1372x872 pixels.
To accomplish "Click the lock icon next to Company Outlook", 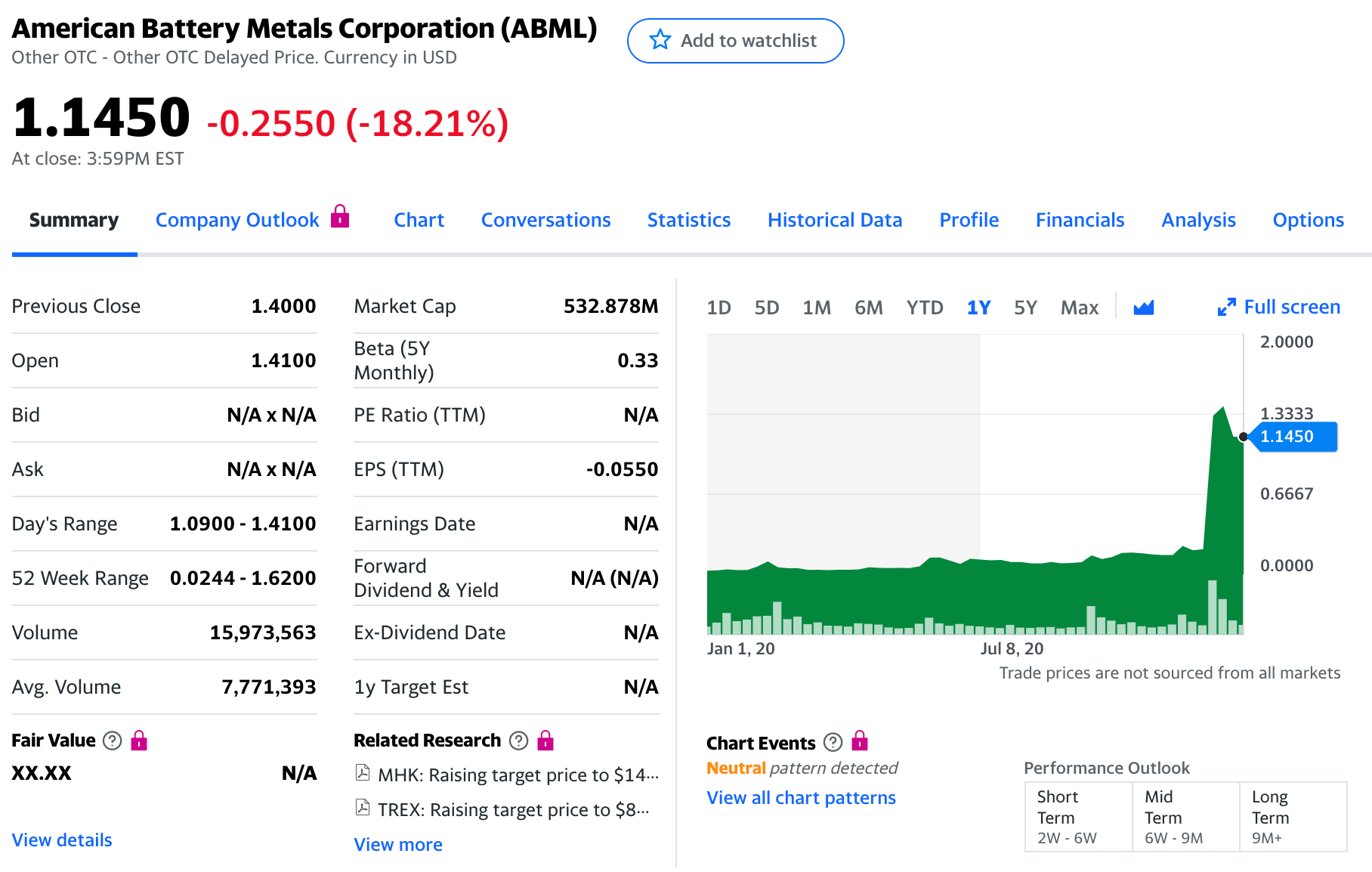I will tap(341, 216).
